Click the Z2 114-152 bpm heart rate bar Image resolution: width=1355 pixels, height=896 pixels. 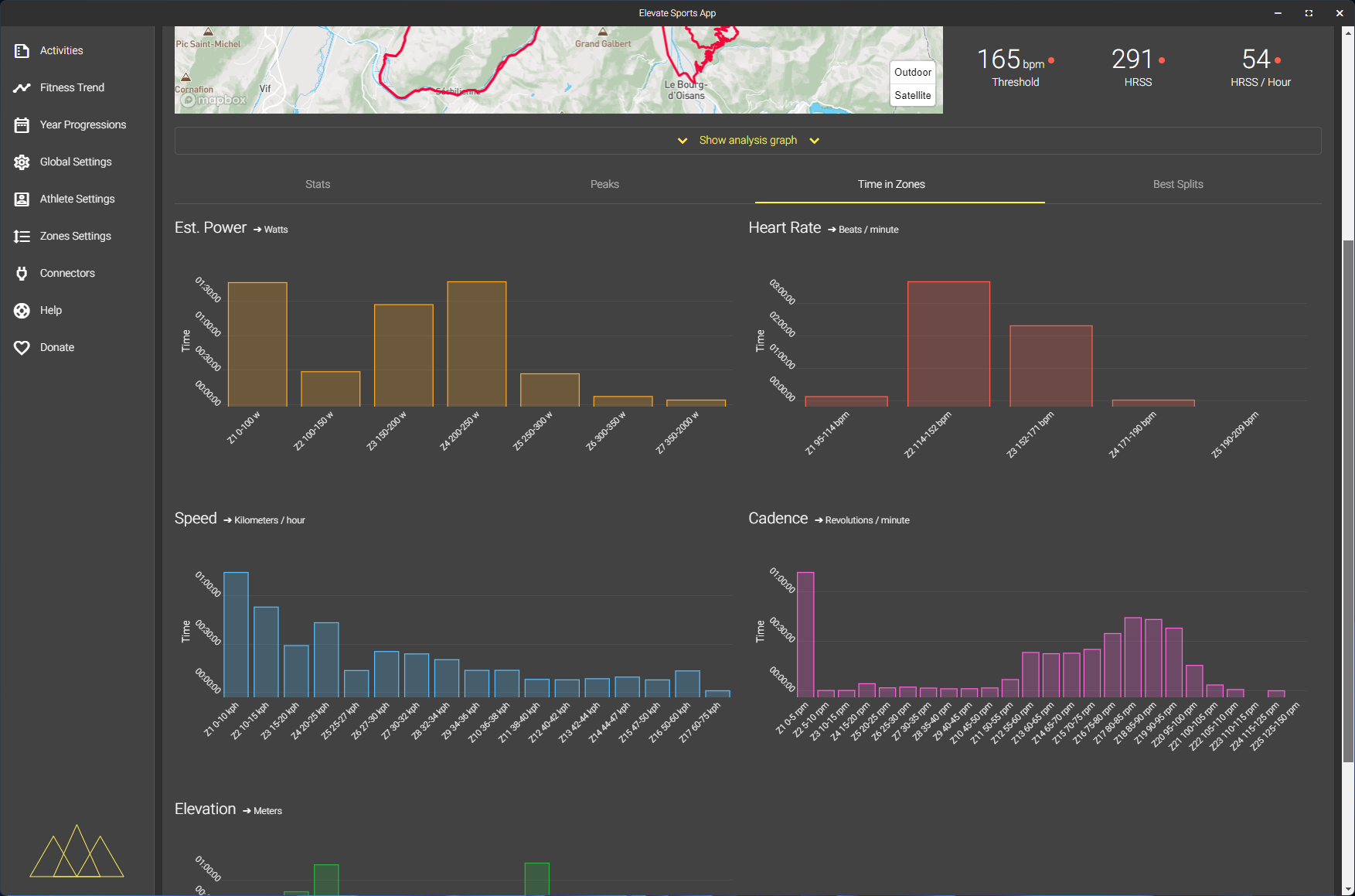coord(948,344)
